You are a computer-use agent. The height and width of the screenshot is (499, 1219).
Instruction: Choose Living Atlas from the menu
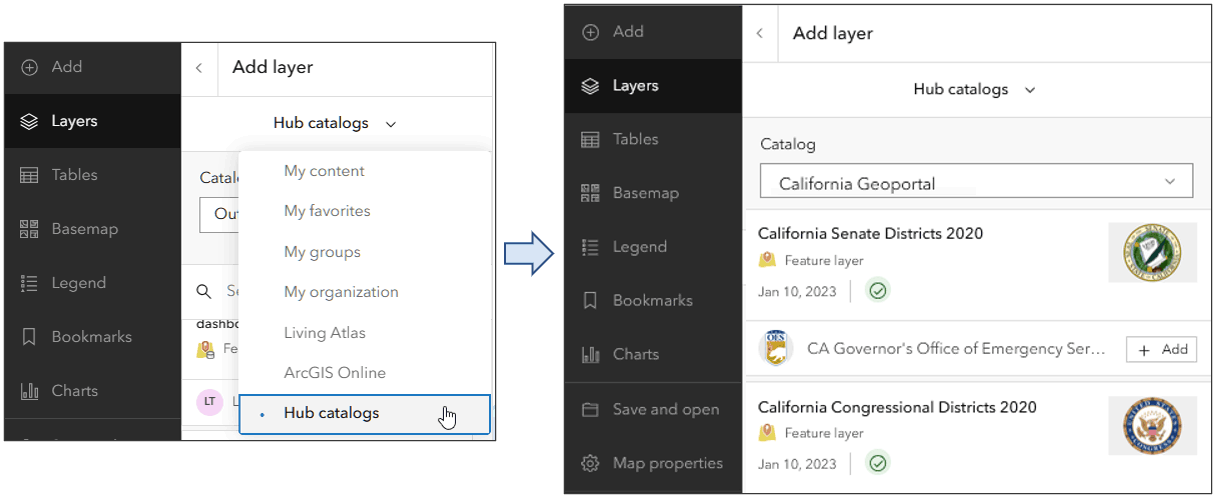tap(325, 333)
